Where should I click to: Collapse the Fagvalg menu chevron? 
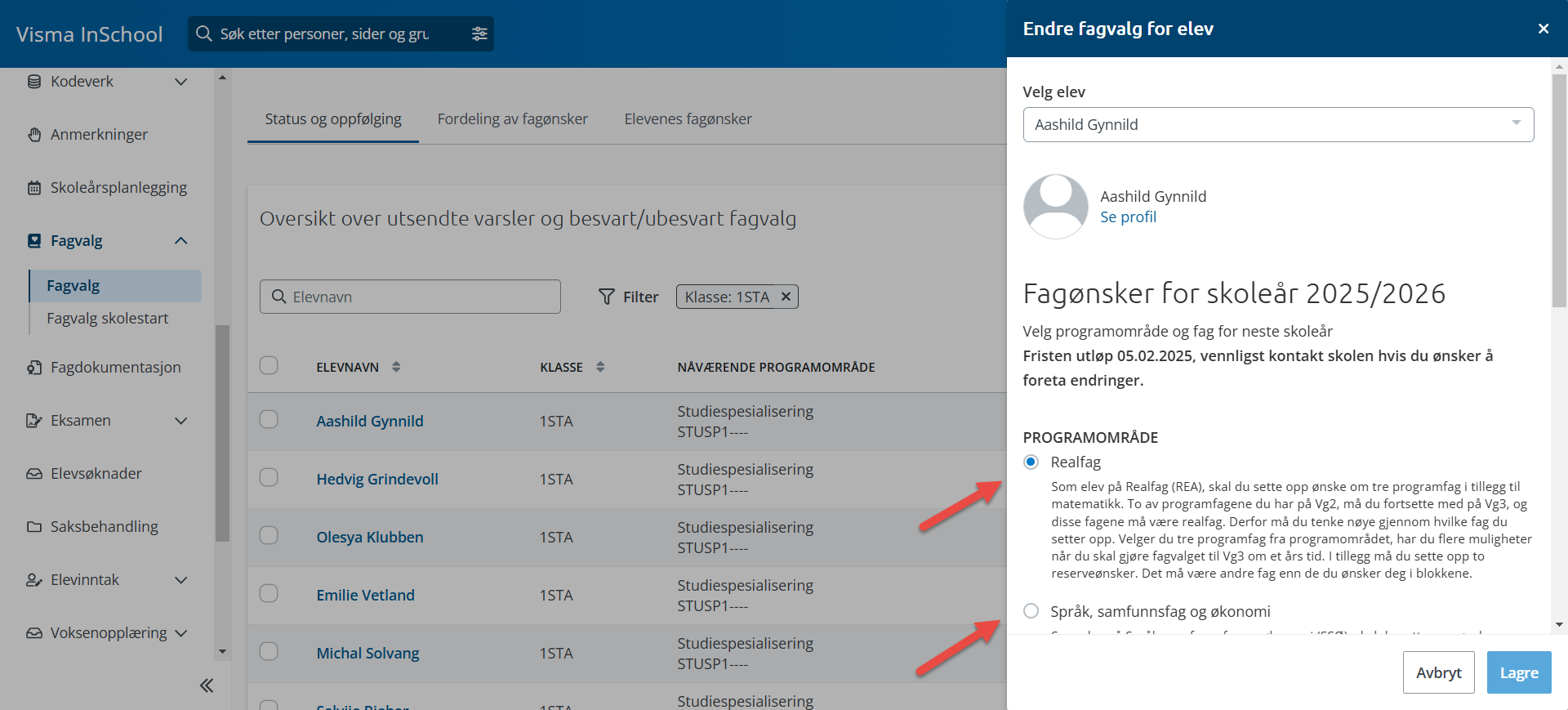coord(181,241)
